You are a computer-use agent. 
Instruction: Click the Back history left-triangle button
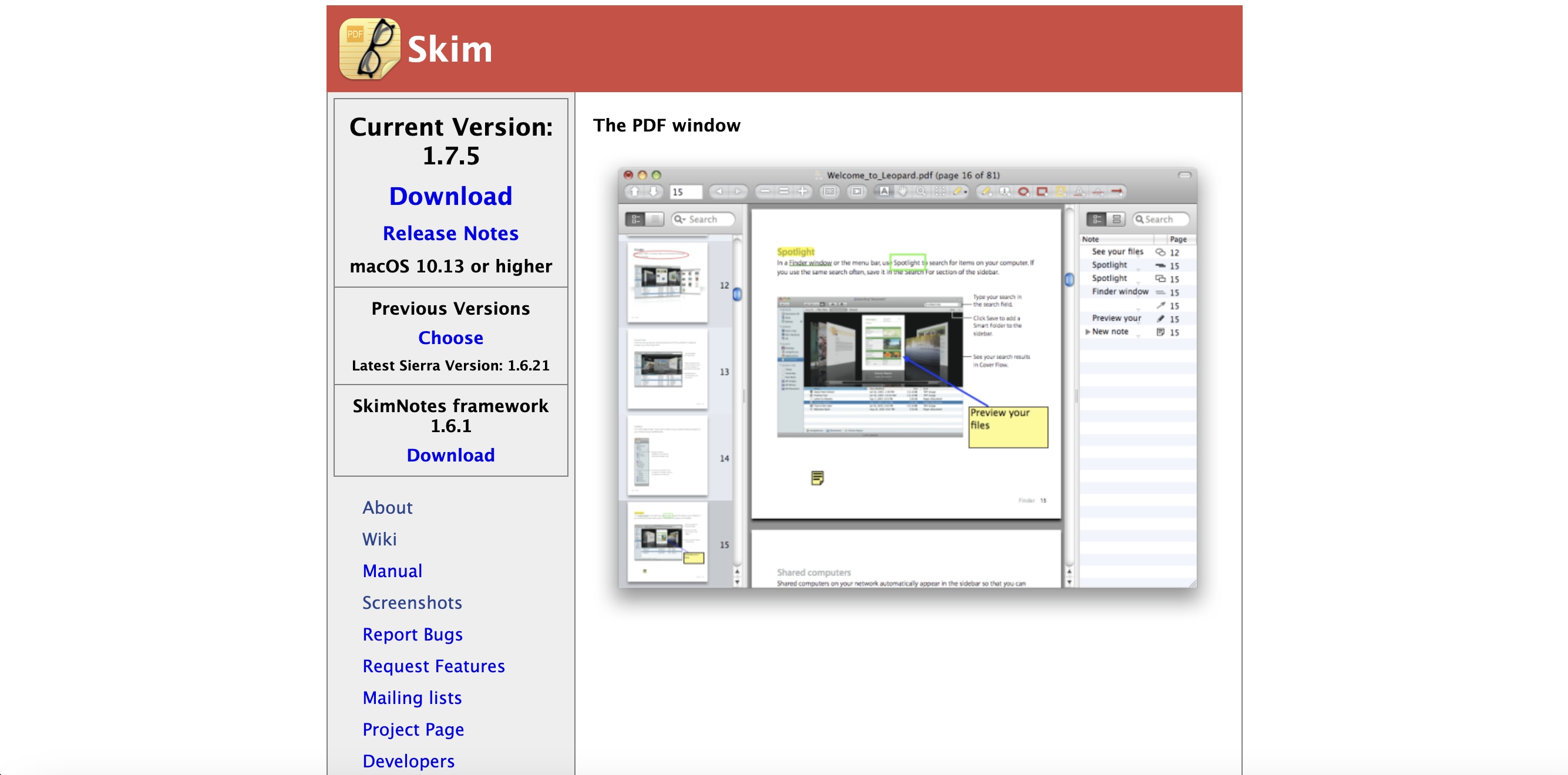coord(719,191)
